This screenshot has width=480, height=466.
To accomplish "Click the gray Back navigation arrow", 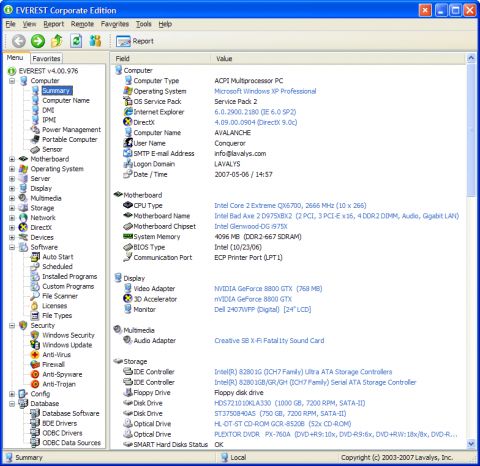I will tap(19, 41).
